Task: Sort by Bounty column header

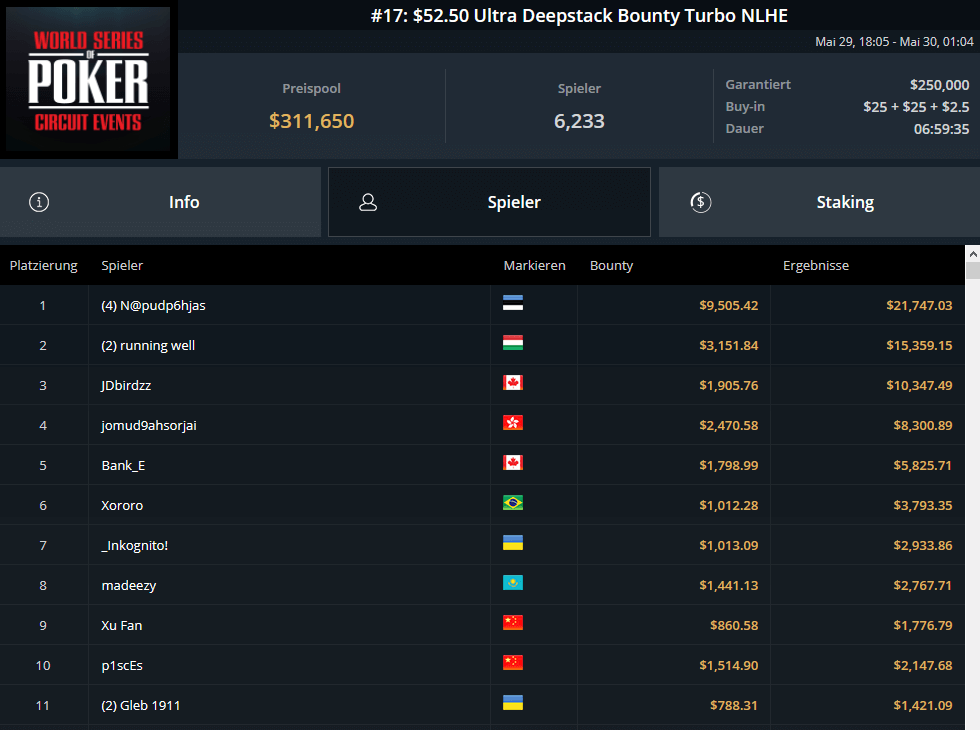Action: click(x=611, y=266)
